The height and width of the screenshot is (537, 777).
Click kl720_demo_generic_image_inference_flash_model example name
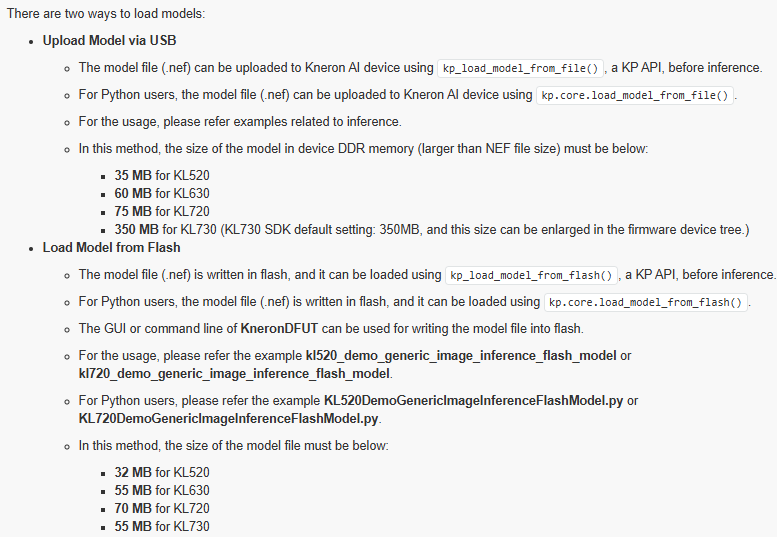click(234, 374)
